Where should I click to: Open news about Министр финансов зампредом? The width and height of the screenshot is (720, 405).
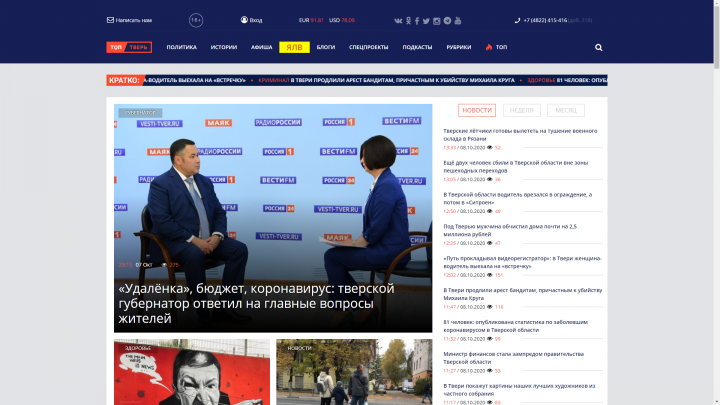tap(513, 358)
